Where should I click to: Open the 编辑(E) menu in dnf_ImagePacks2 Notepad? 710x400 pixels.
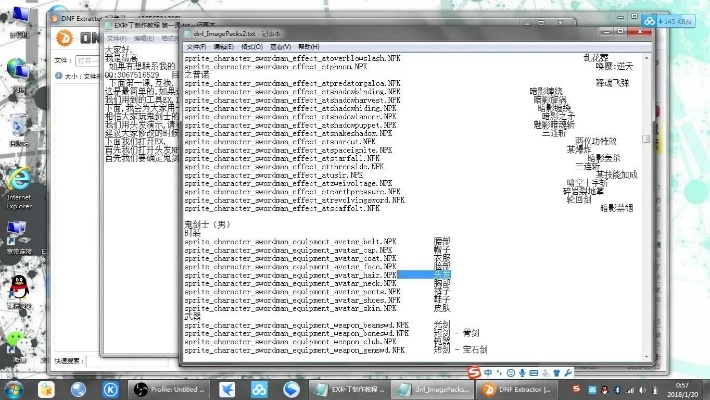(x=223, y=46)
